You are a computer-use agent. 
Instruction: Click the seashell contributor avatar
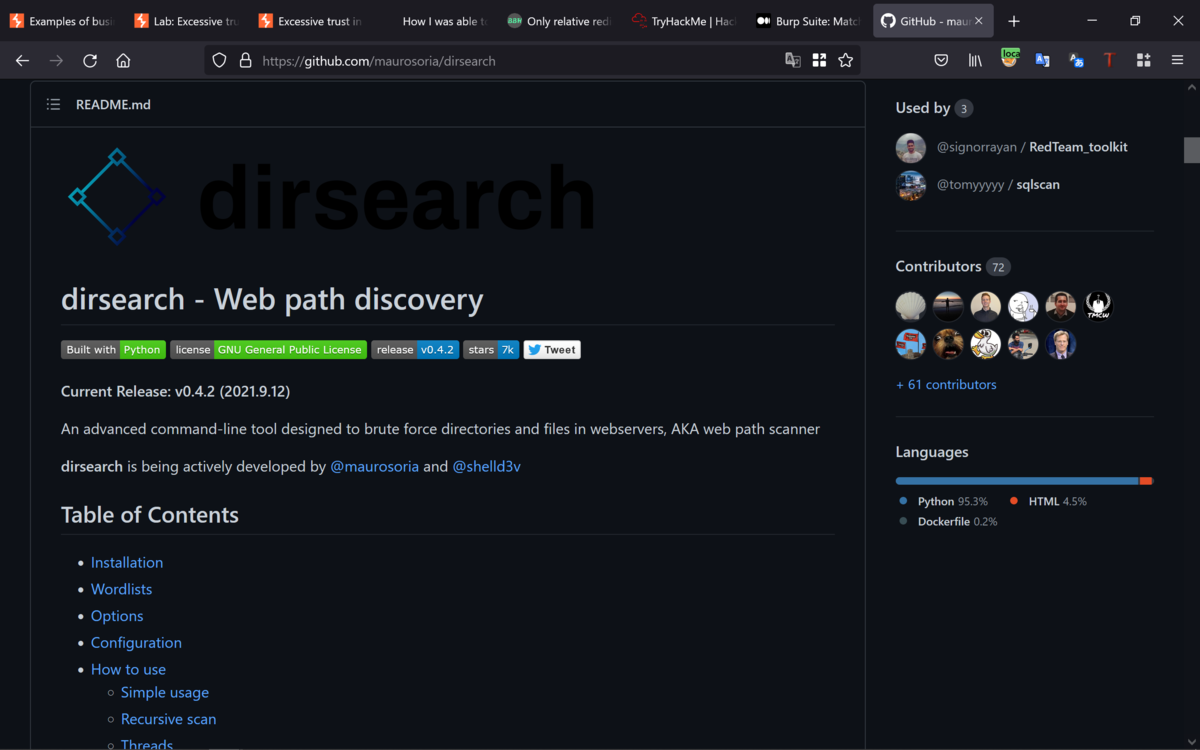[911, 306]
